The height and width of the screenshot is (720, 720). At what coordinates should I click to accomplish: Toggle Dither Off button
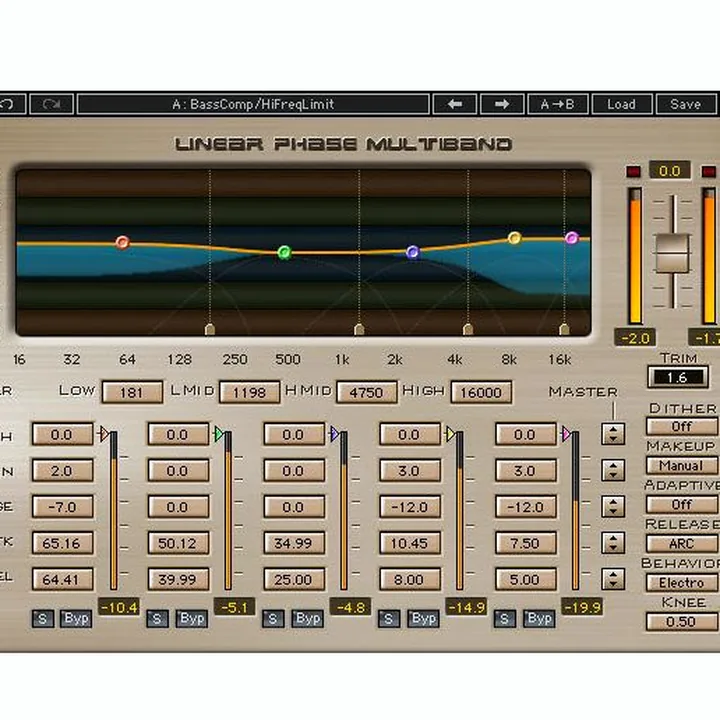682,427
